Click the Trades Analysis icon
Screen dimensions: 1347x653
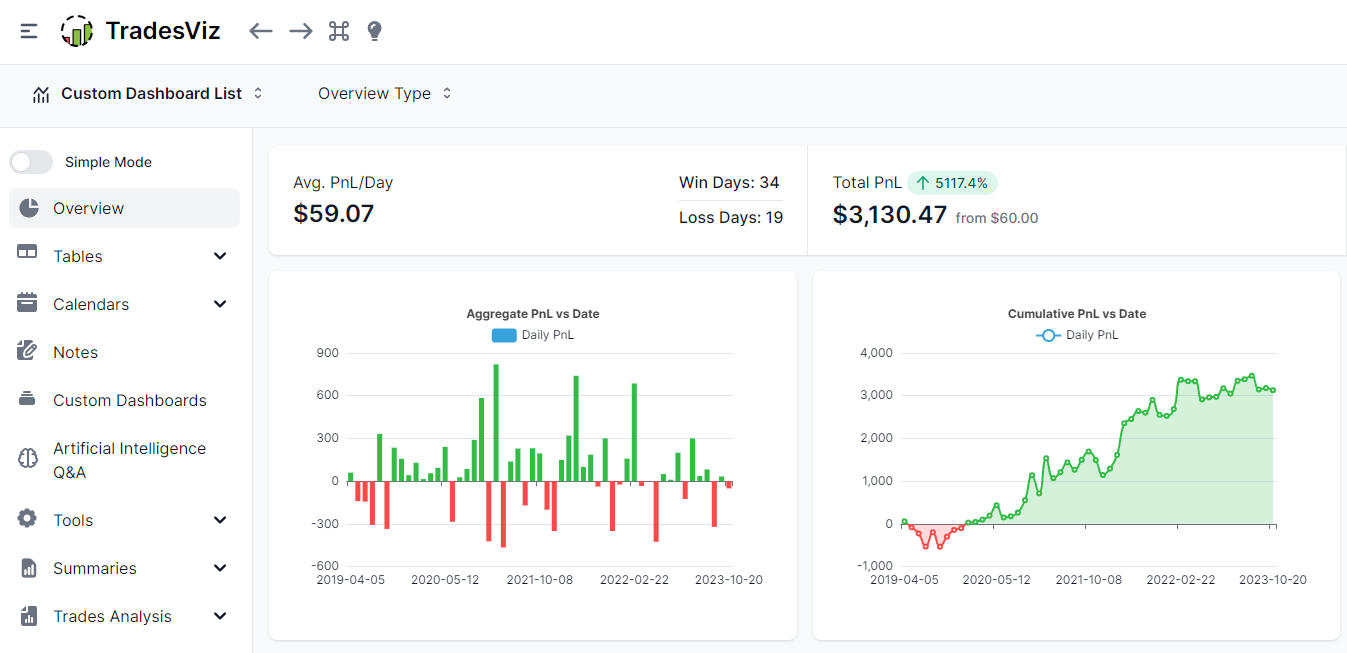(28, 616)
